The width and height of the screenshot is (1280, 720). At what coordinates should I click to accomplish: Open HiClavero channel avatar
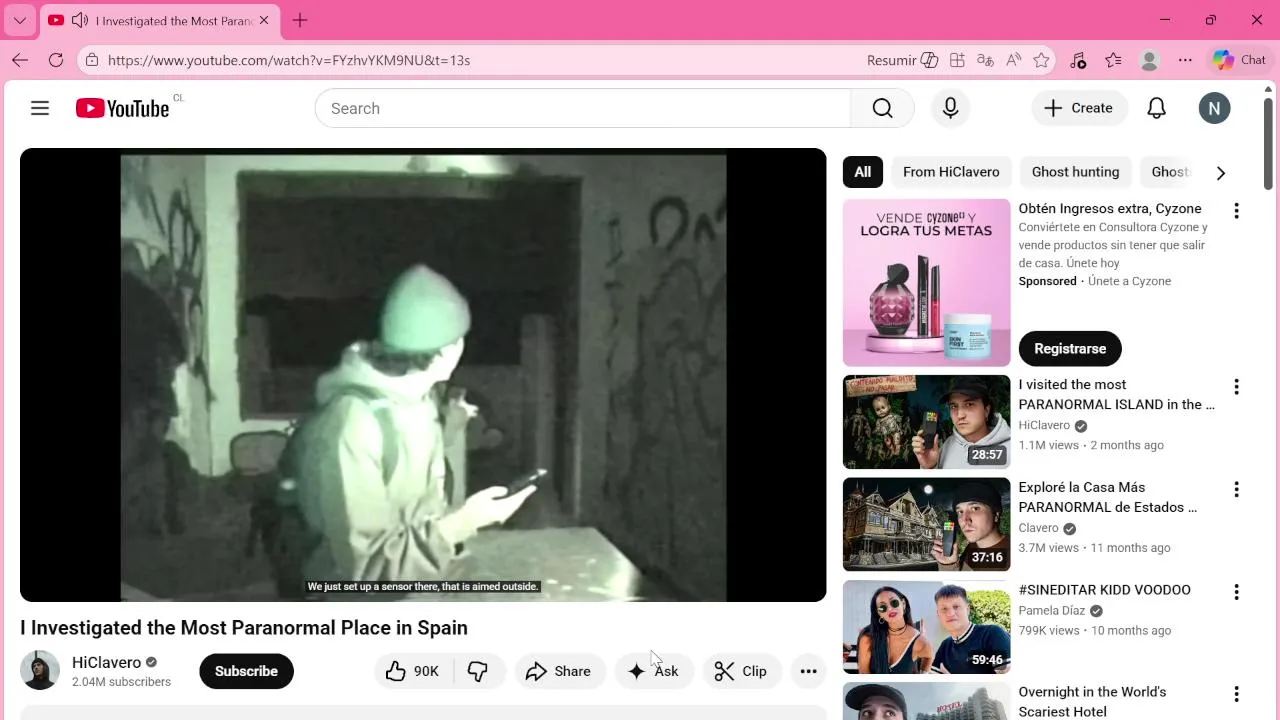point(40,670)
